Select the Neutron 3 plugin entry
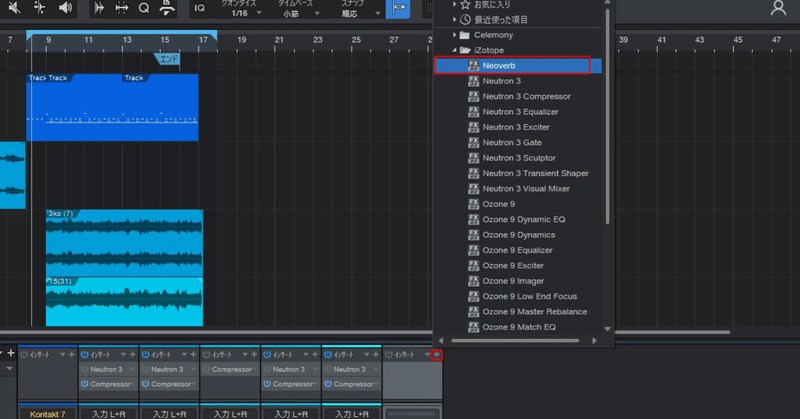 [x=518, y=81]
